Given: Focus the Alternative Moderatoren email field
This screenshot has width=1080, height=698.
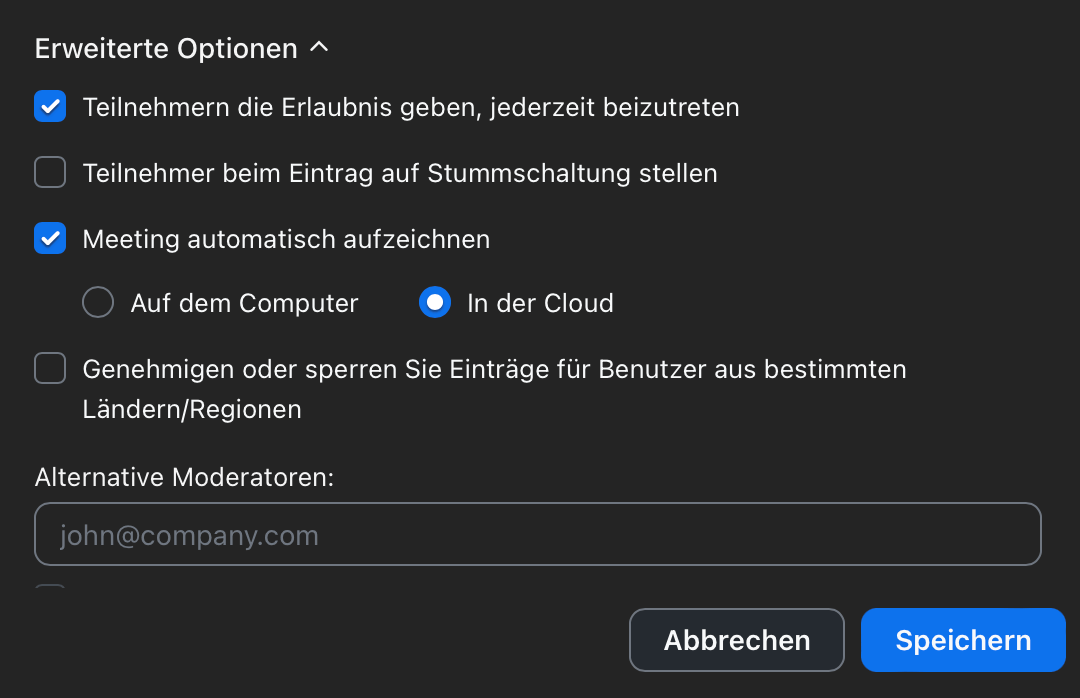Looking at the screenshot, I should pos(538,534).
